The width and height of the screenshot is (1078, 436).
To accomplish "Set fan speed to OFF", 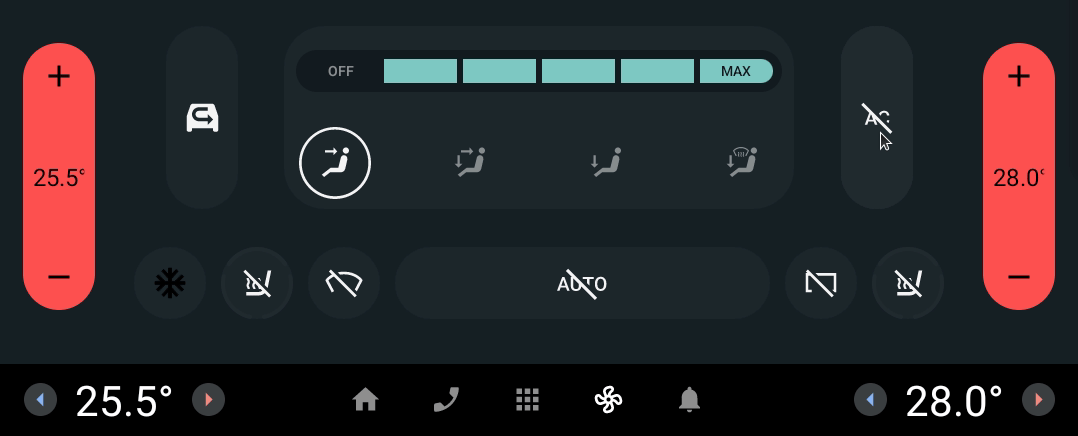I will coord(340,71).
